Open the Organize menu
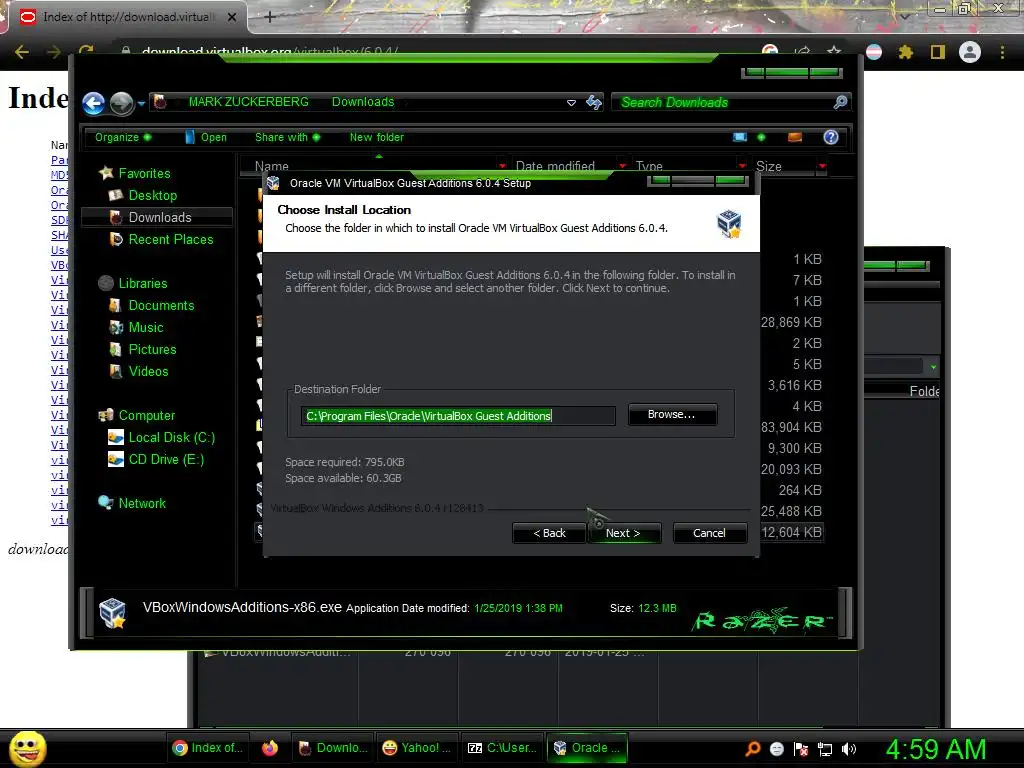The height and width of the screenshot is (768, 1024). click(x=123, y=137)
